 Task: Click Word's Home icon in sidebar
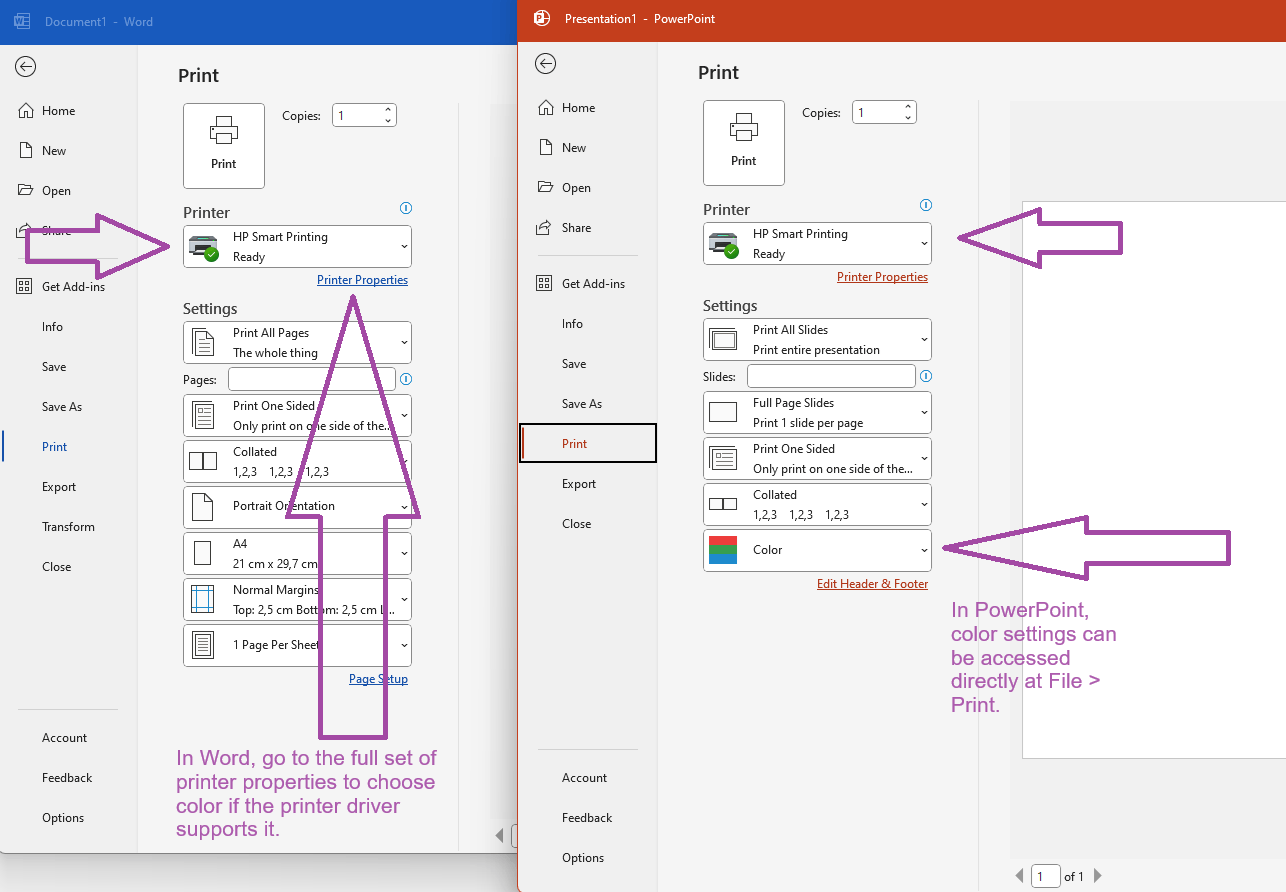(26, 111)
